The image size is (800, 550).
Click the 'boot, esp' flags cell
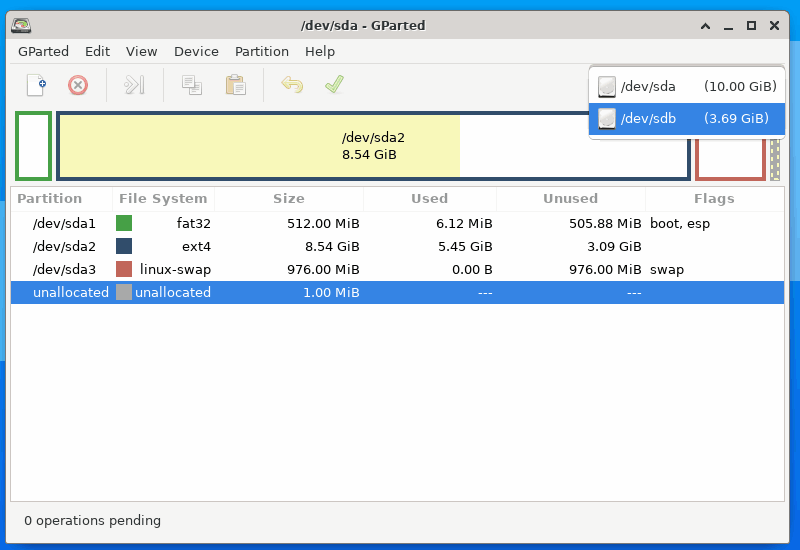coord(680,223)
